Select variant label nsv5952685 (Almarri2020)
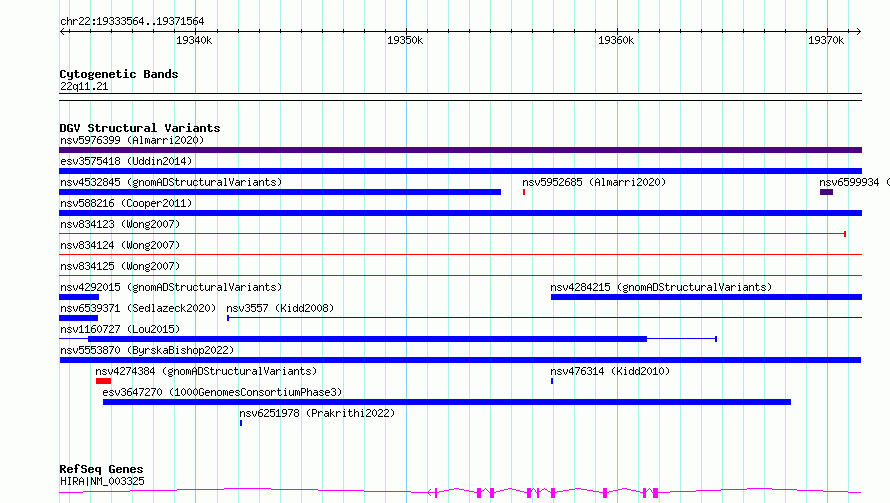Screen dimensions: 890x503 pos(594,182)
